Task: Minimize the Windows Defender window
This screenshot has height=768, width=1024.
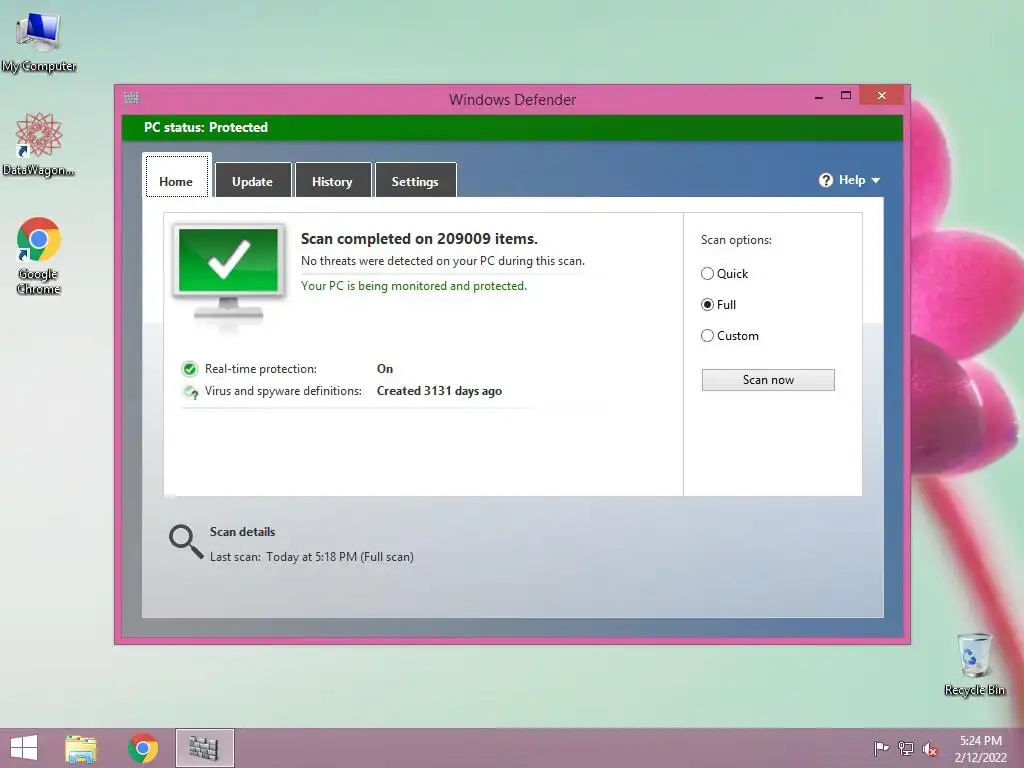Action: pyautogui.click(x=819, y=97)
